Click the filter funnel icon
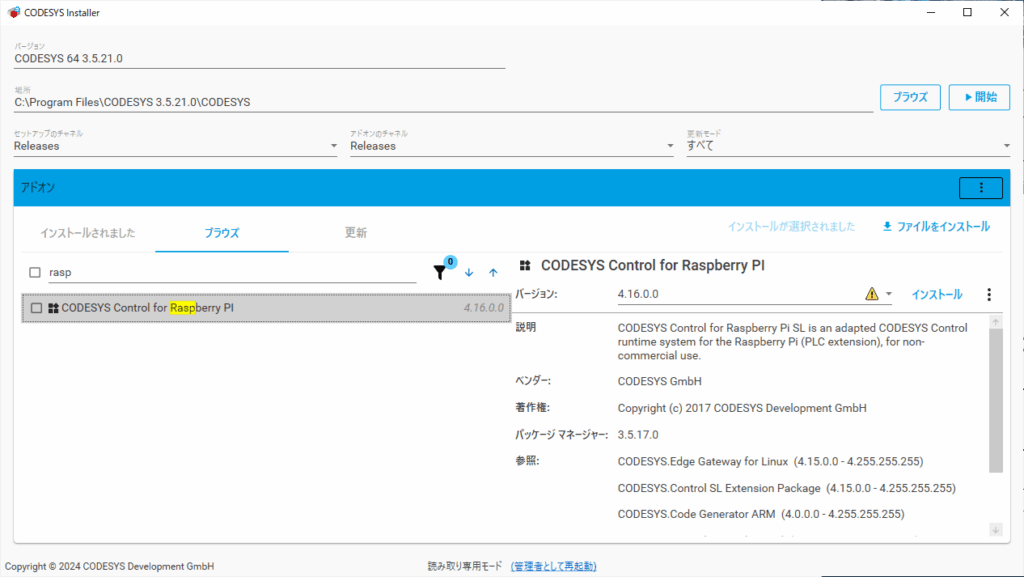Viewport: 1024px width, 577px height. coord(440,273)
